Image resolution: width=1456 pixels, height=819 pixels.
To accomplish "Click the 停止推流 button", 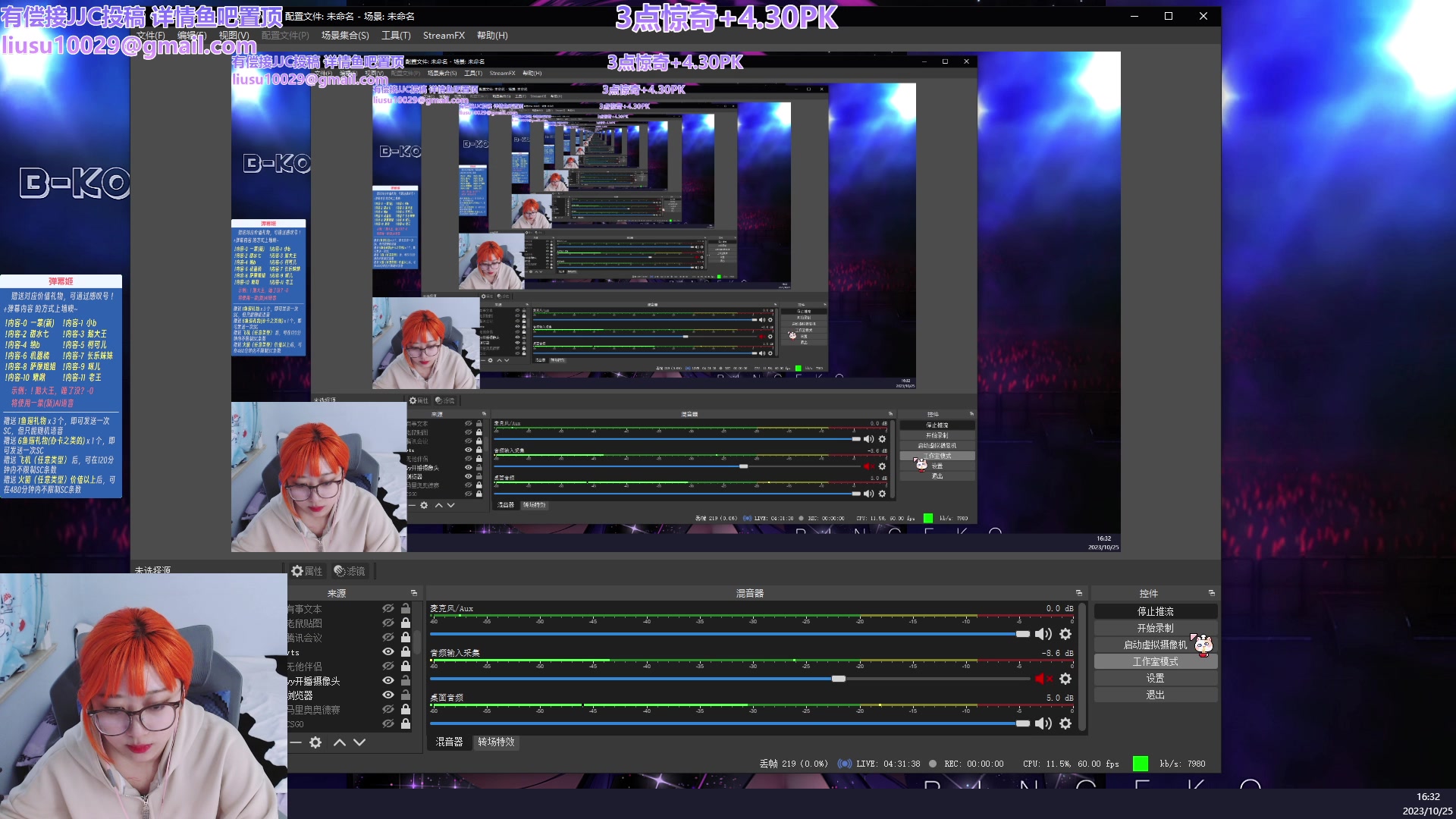I will [1155, 611].
